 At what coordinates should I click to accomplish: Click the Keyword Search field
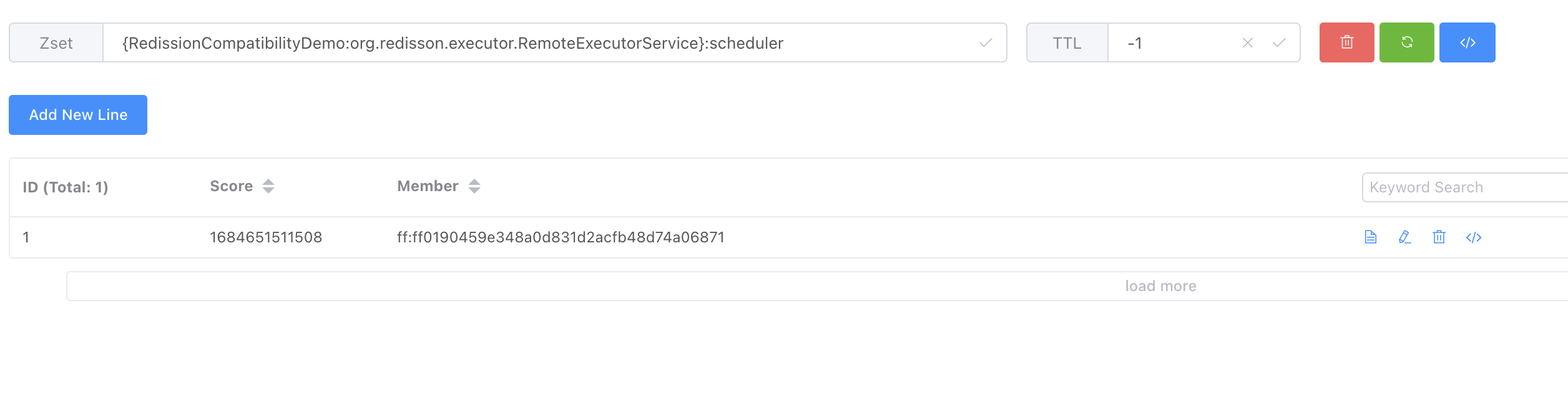point(1461,187)
